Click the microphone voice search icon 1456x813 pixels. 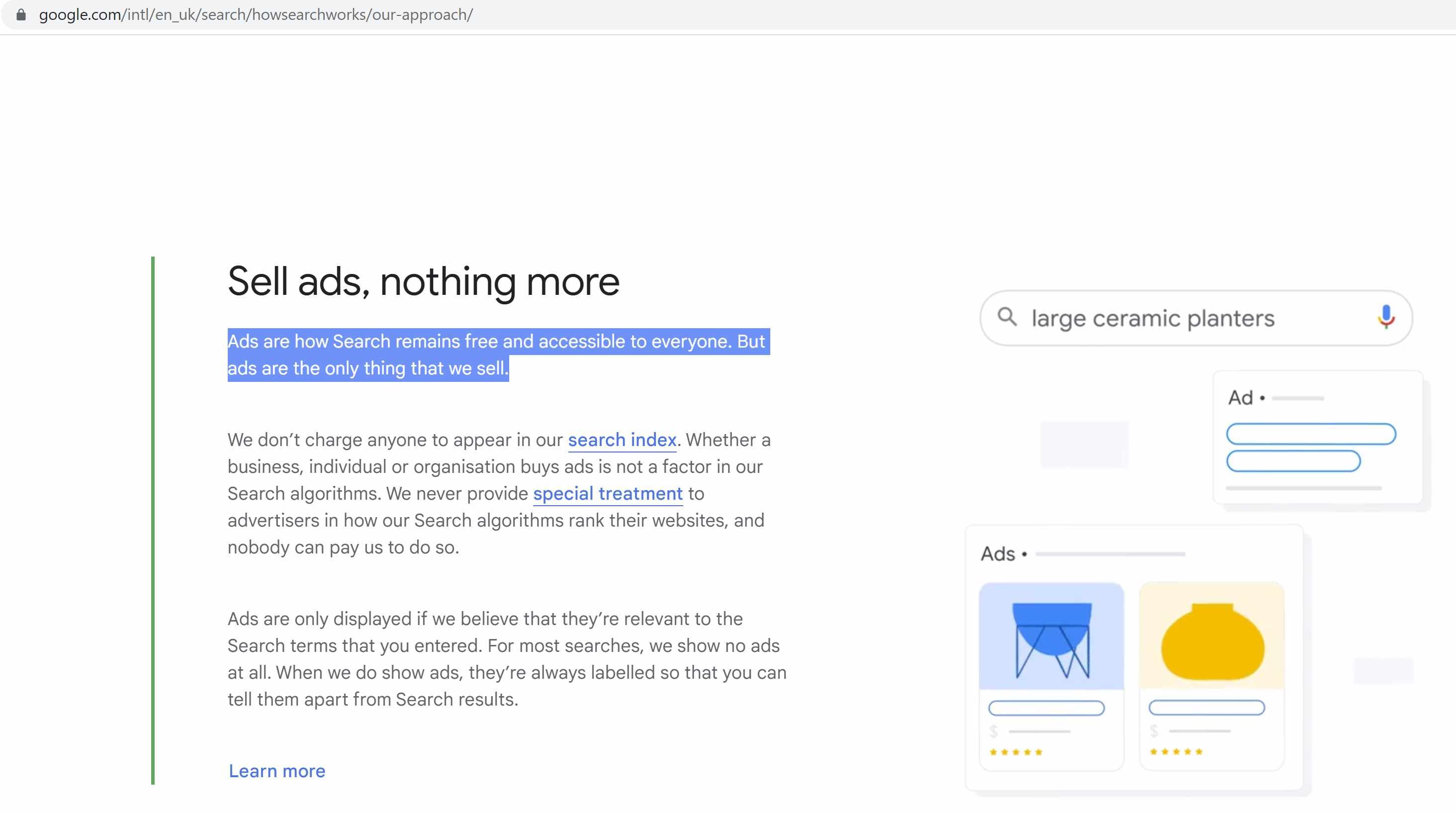(x=1386, y=317)
